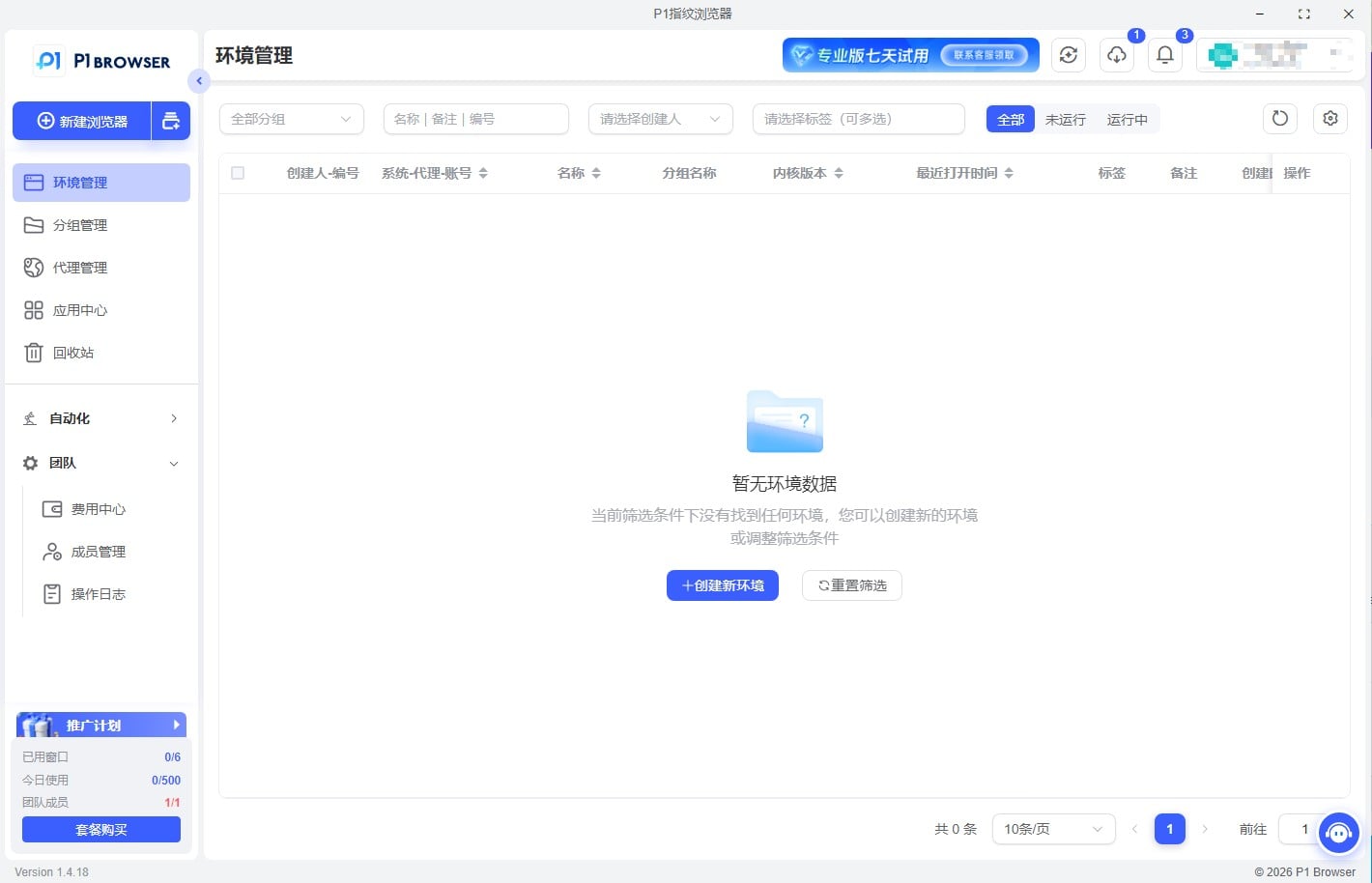
Task: Click the 分组名称 column header
Action: tap(689, 173)
